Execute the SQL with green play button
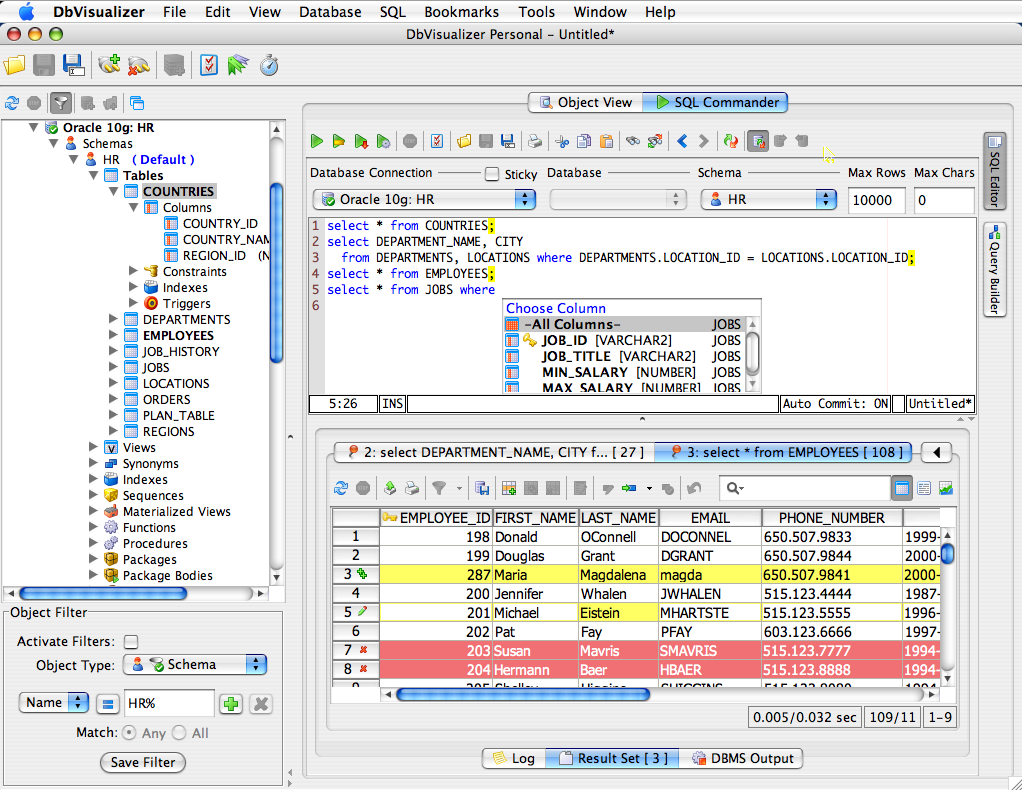The height and width of the screenshot is (790, 1022). coord(317,141)
